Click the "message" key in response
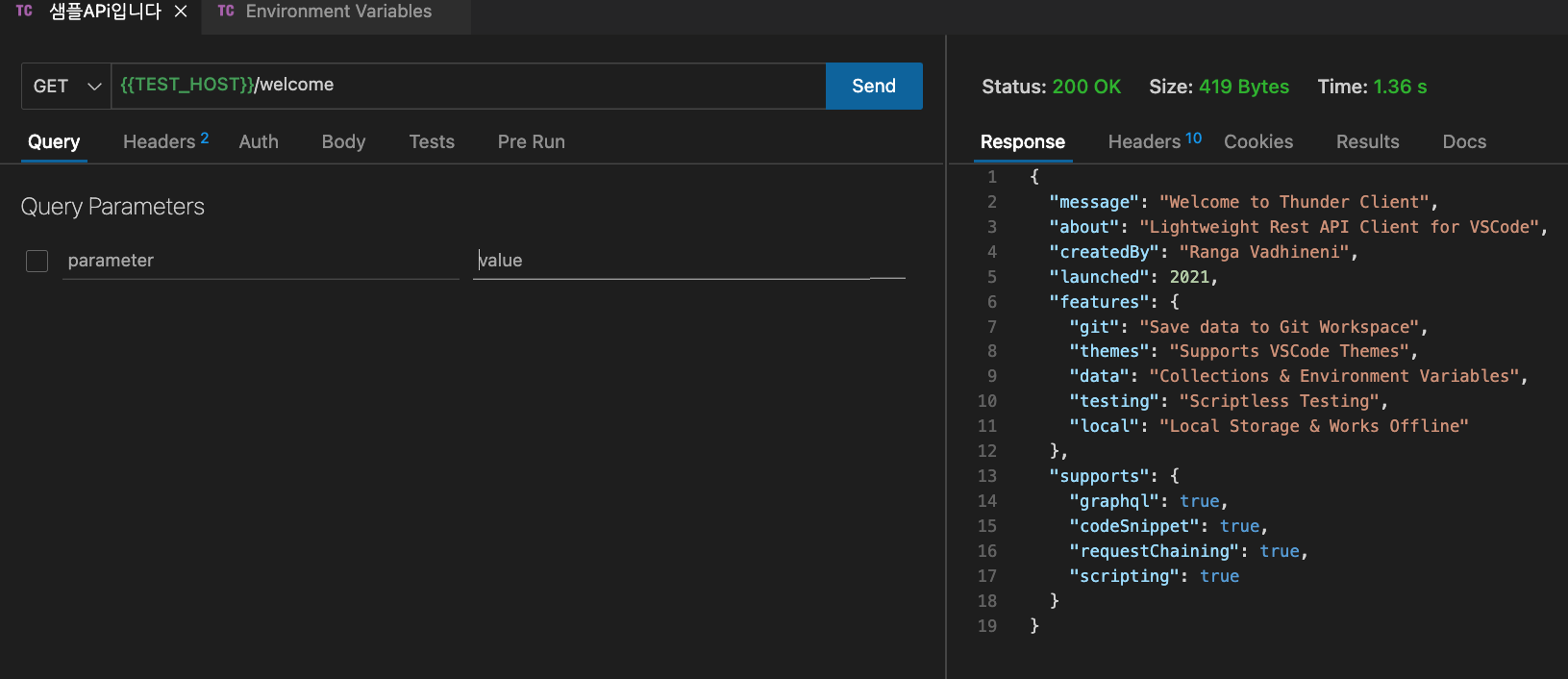Viewport: 1568px width, 679px height. [x=1094, y=202]
